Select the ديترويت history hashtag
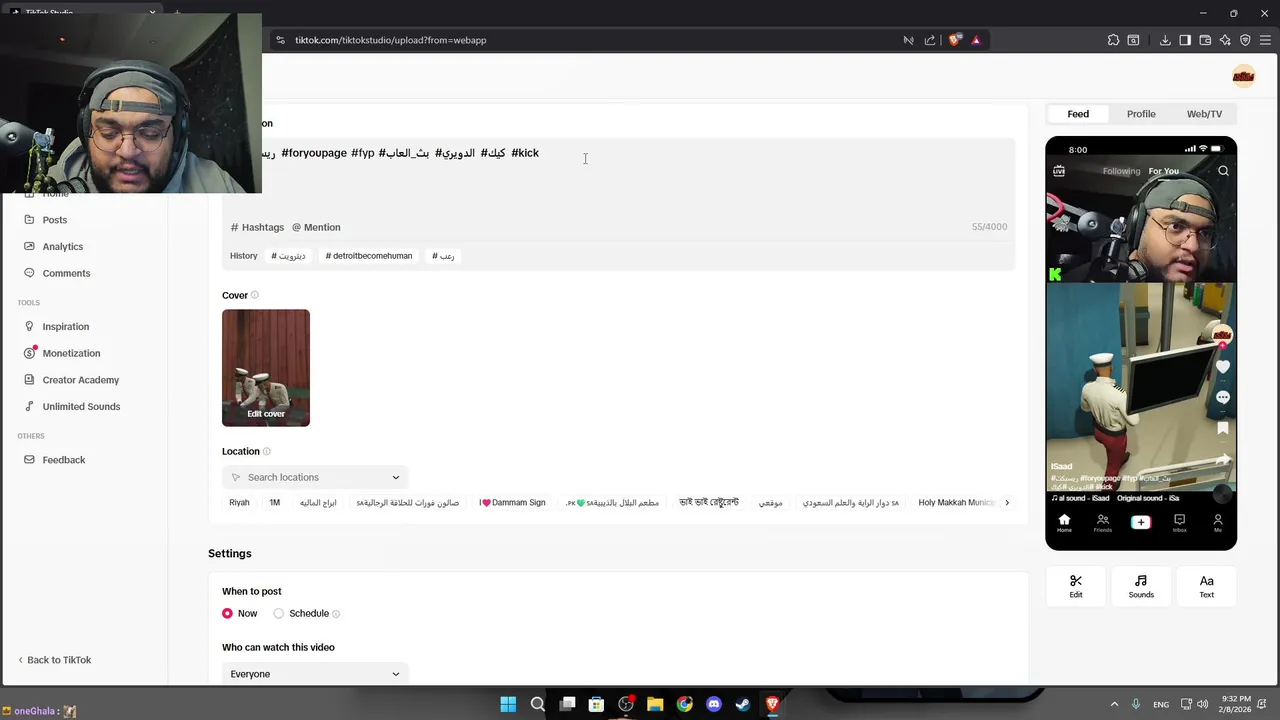This screenshot has width=1280, height=720. [288, 256]
